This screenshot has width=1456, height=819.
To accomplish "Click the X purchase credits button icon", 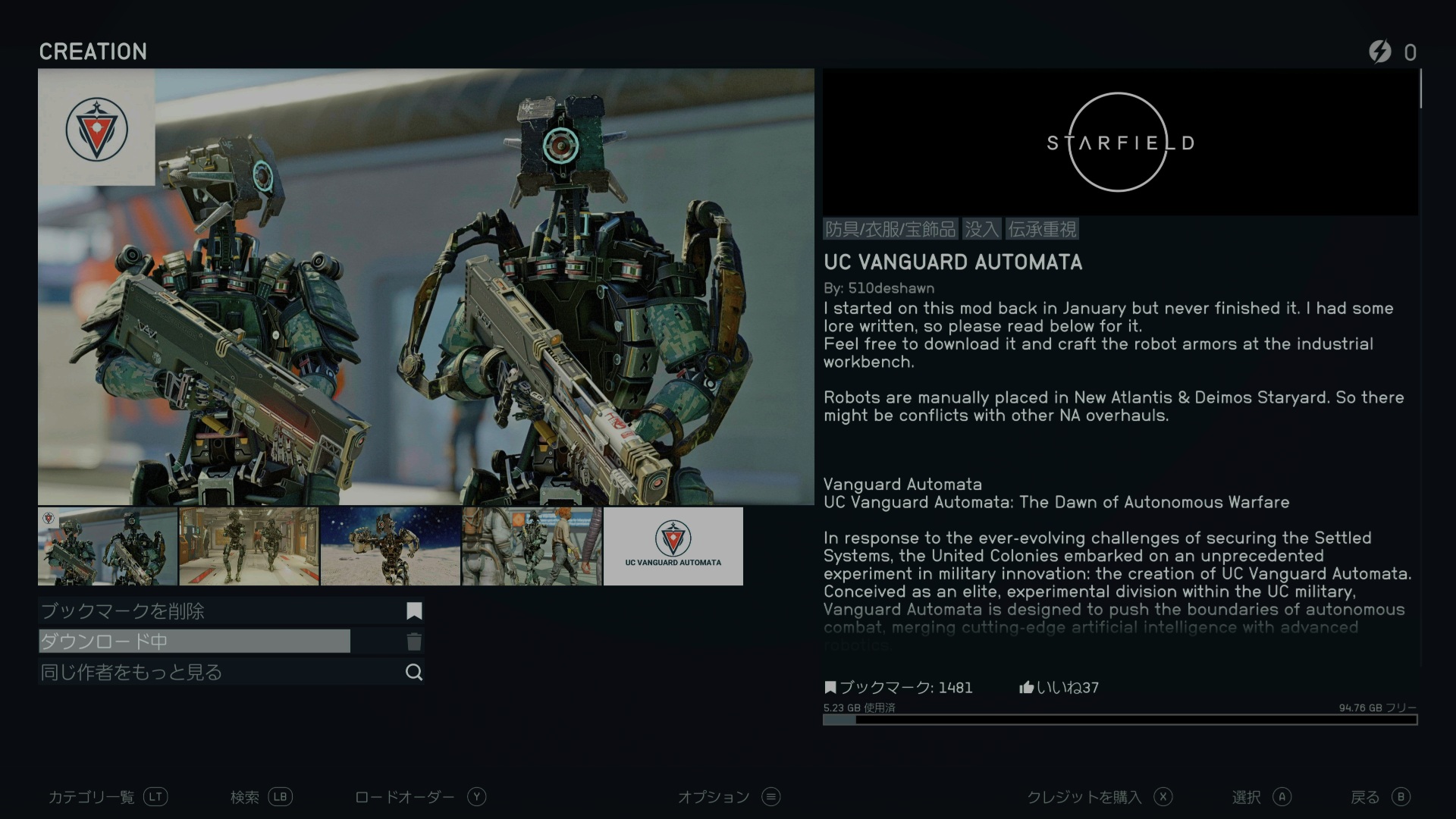I will click(1163, 797).
